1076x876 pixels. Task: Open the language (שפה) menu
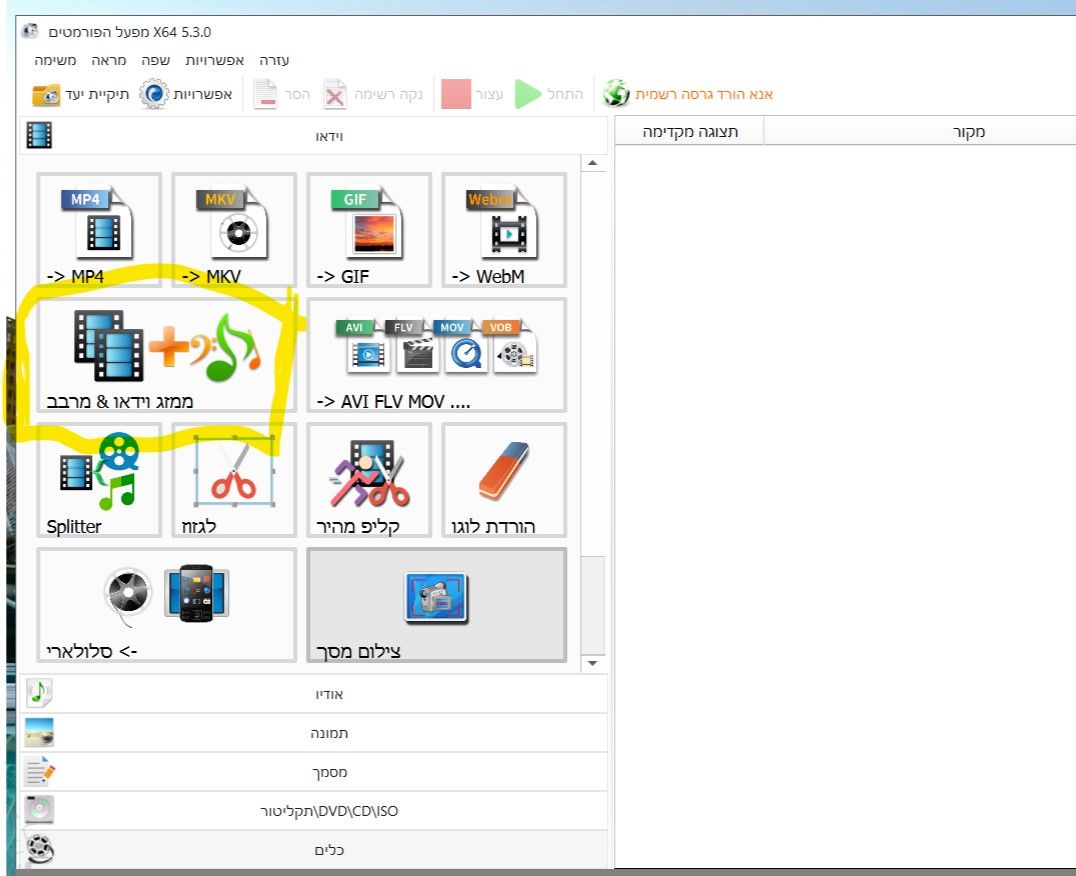pyautogui.click(x=156, y=60)
